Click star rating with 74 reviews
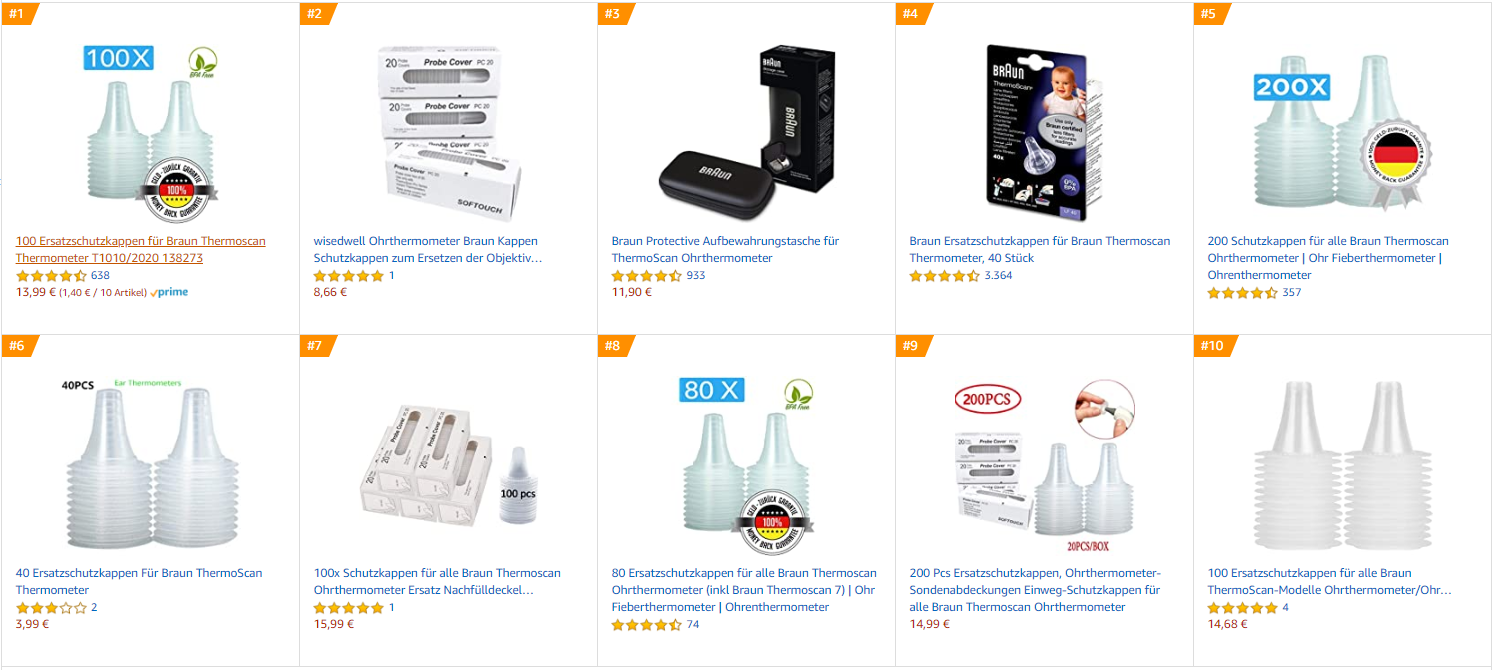Viewport: 1496px width, 670px height. [647, 624]
